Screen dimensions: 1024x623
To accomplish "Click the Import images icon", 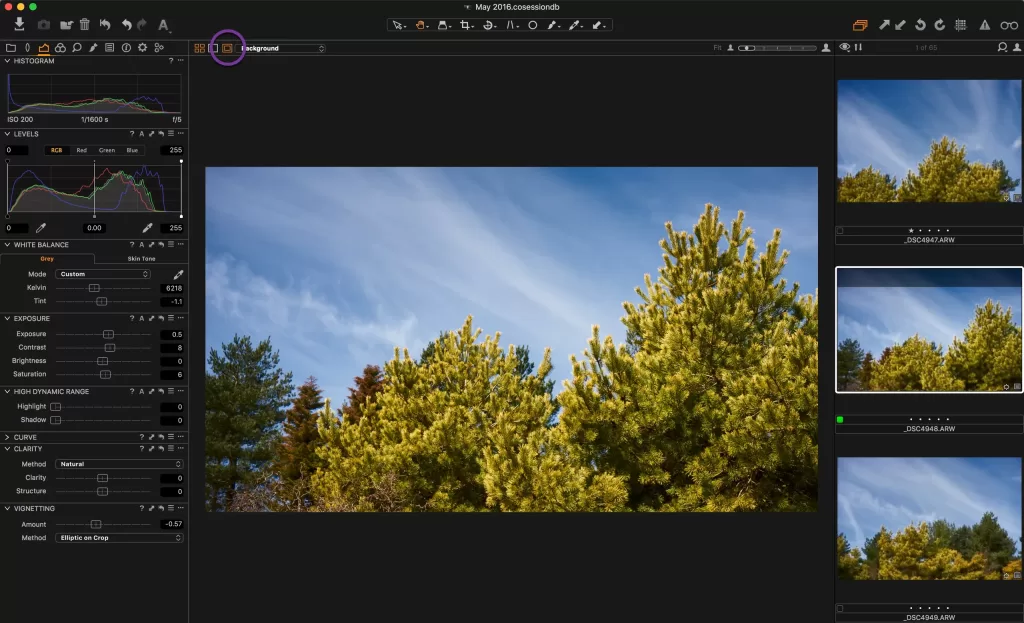I will point(19,24).
